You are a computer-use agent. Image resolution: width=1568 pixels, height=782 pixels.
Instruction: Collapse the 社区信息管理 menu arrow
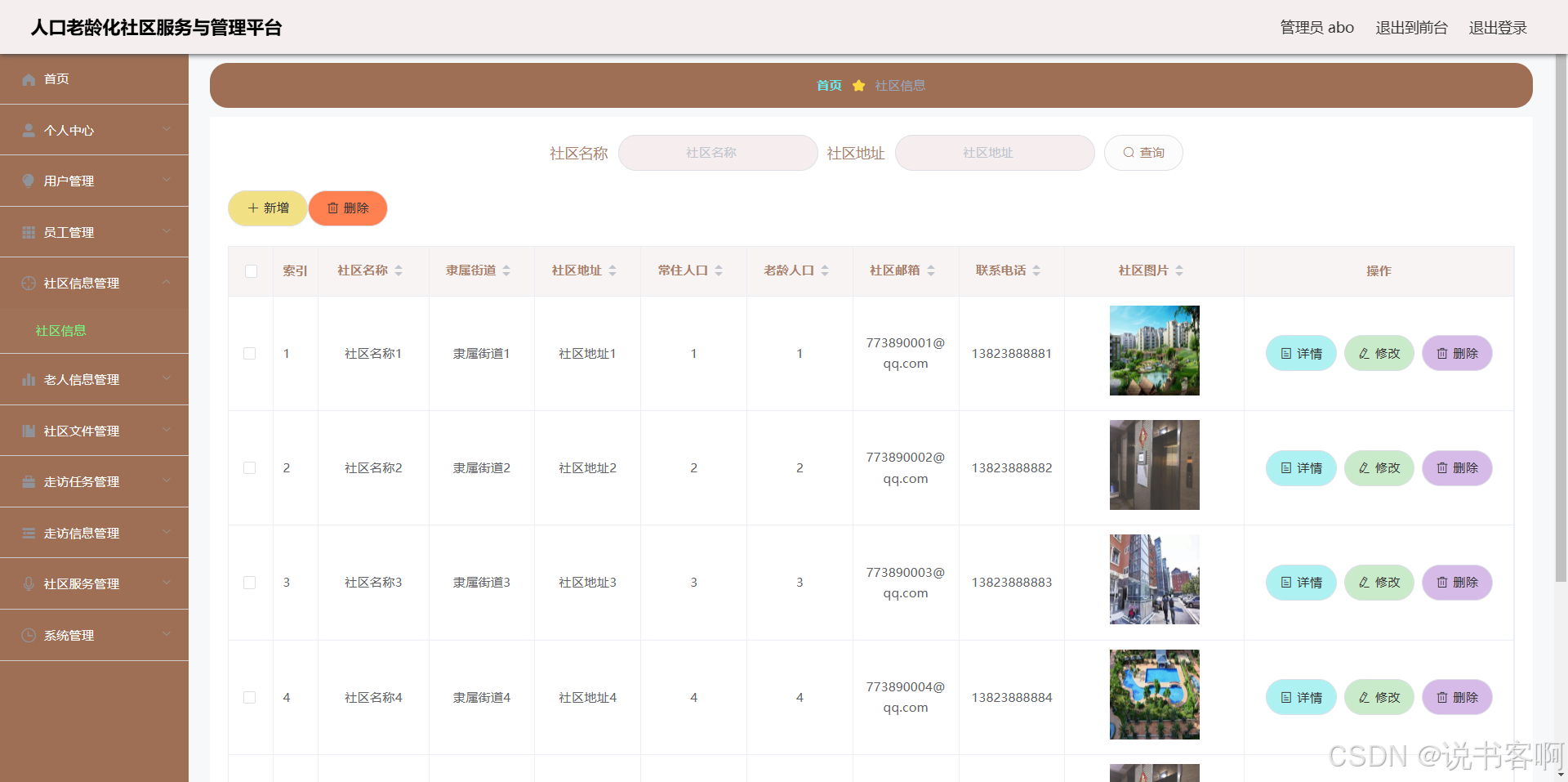(167, 282)
